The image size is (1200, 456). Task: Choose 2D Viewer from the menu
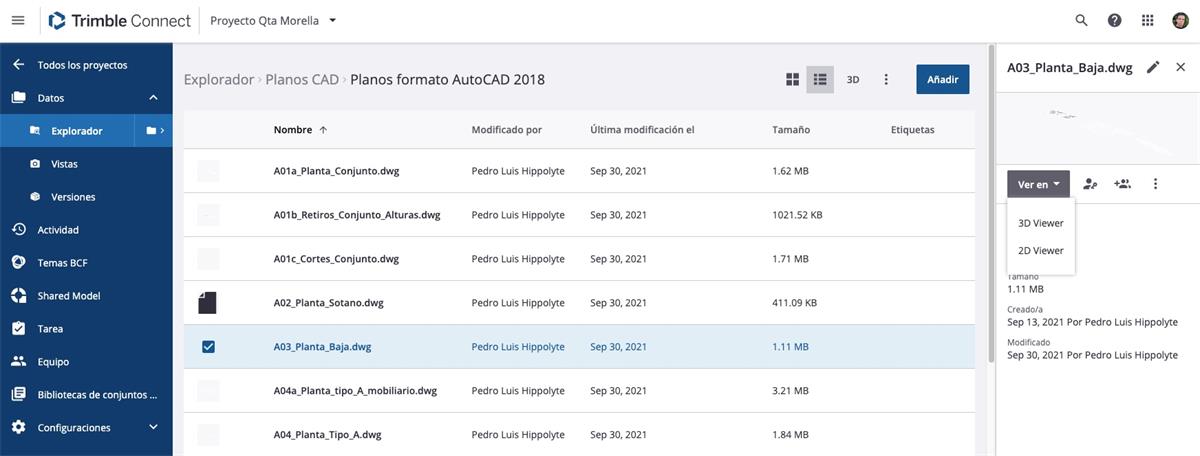point(1040,251)
